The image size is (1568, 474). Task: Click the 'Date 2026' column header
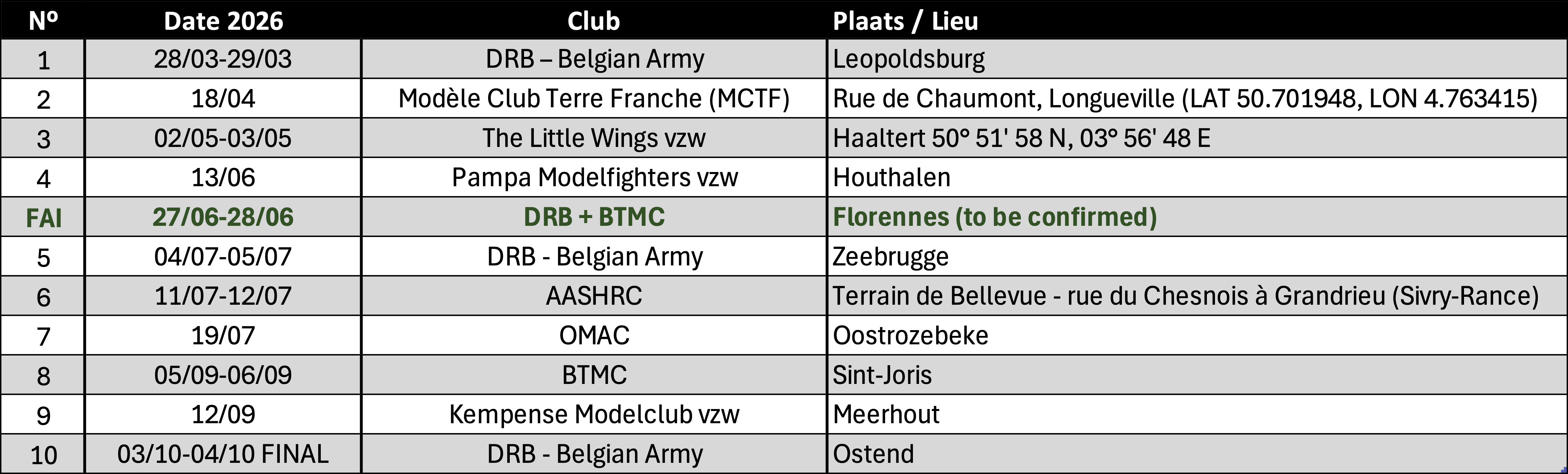[x=223, y=21]
